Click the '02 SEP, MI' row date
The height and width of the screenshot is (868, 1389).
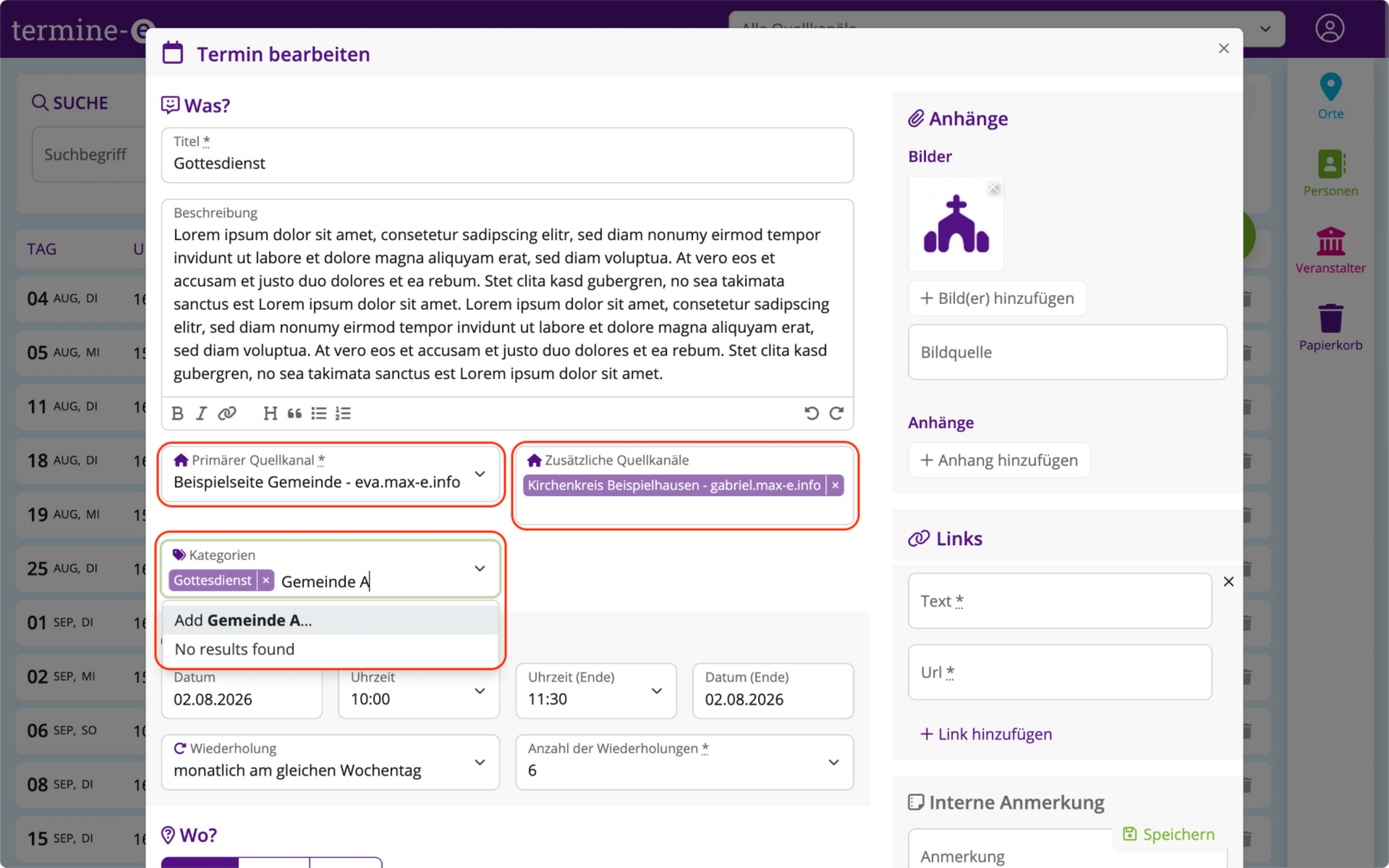61,676
